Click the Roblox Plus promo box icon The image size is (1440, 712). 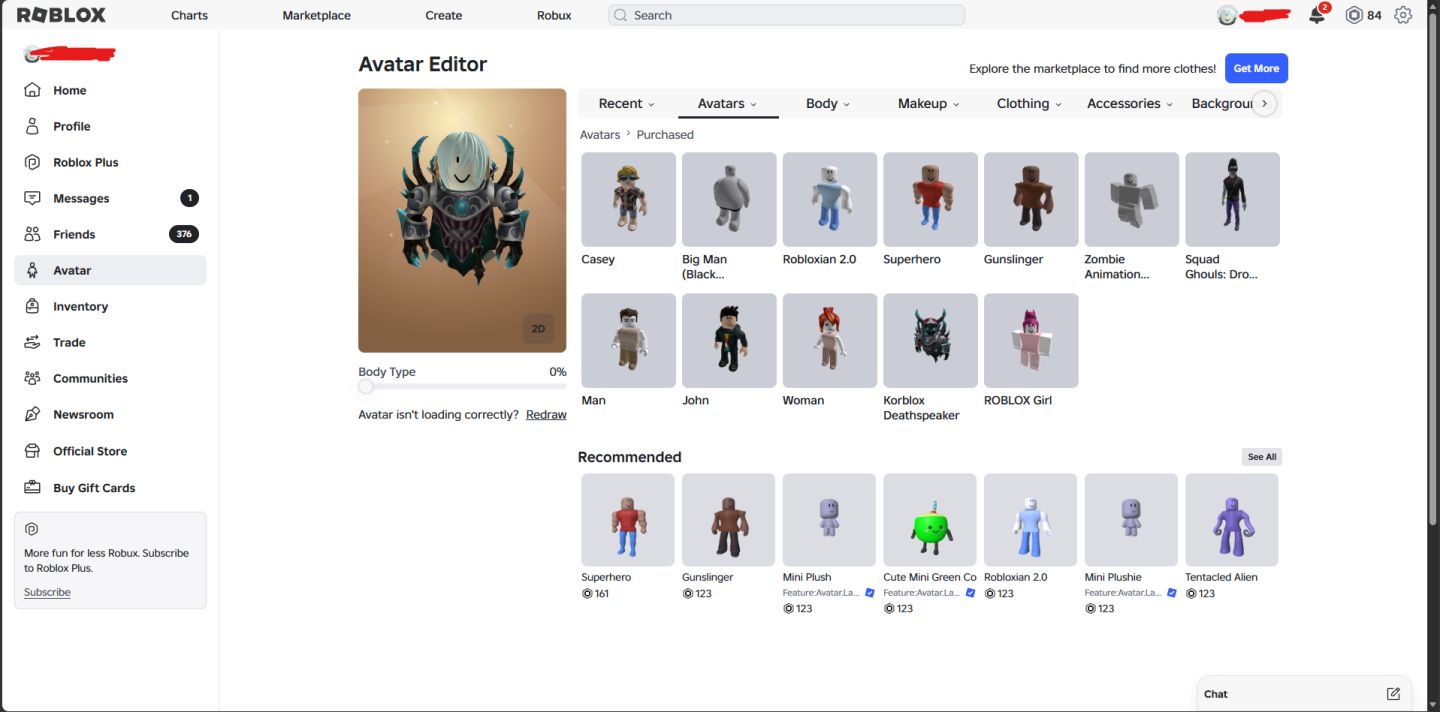[x=31, y=529]
